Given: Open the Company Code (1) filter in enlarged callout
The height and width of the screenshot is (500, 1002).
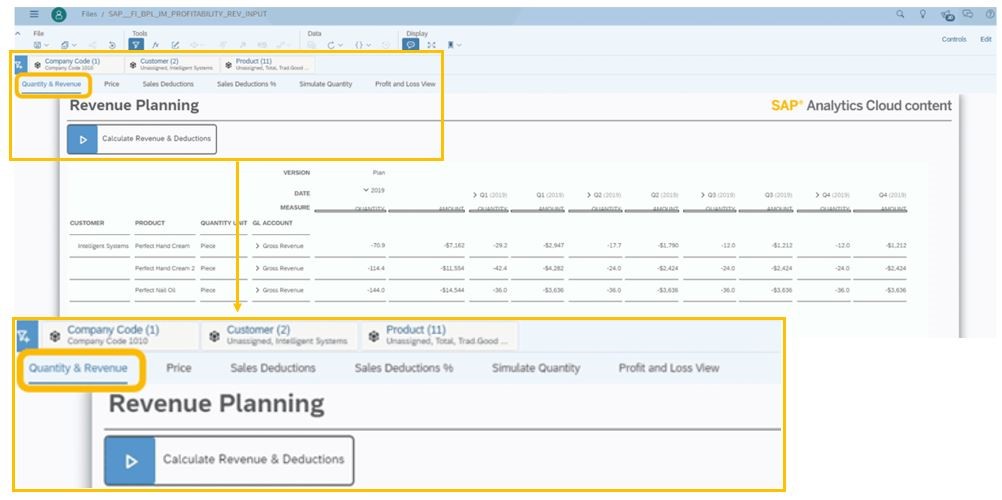Looking at the screenshot, I should coord(121,335).
